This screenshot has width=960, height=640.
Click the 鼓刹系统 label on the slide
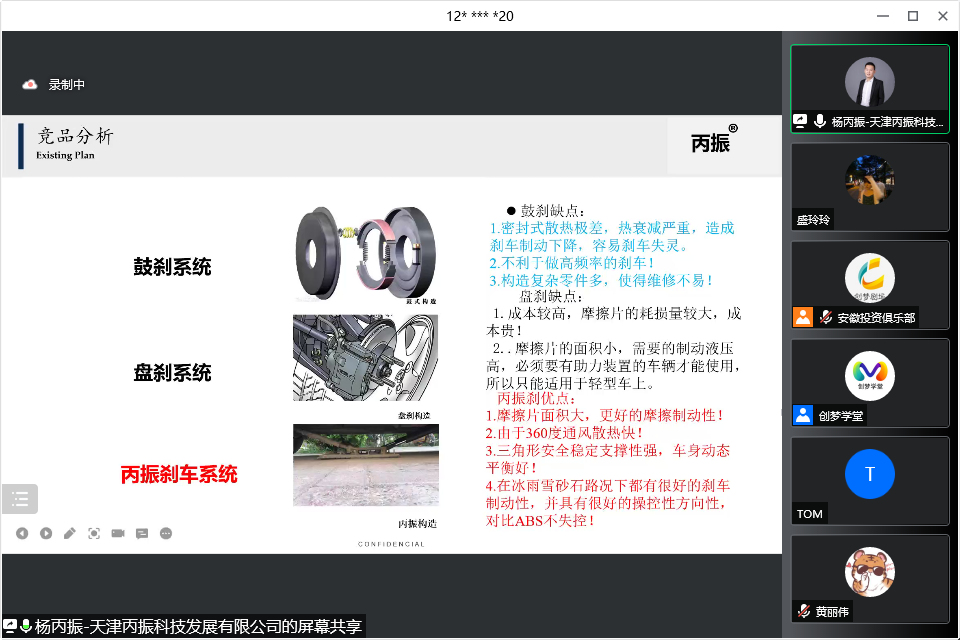pos(172,267)
